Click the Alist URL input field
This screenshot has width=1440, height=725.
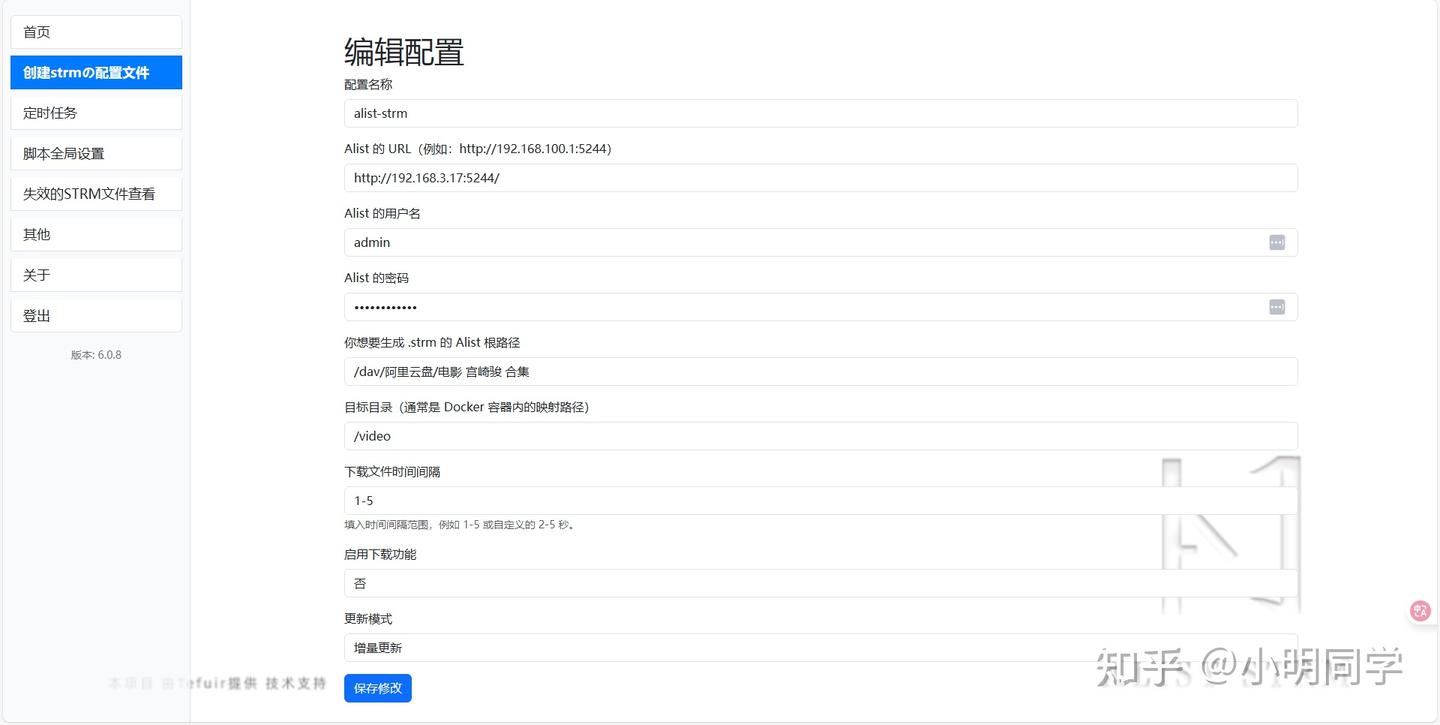[x=820, y=177]
